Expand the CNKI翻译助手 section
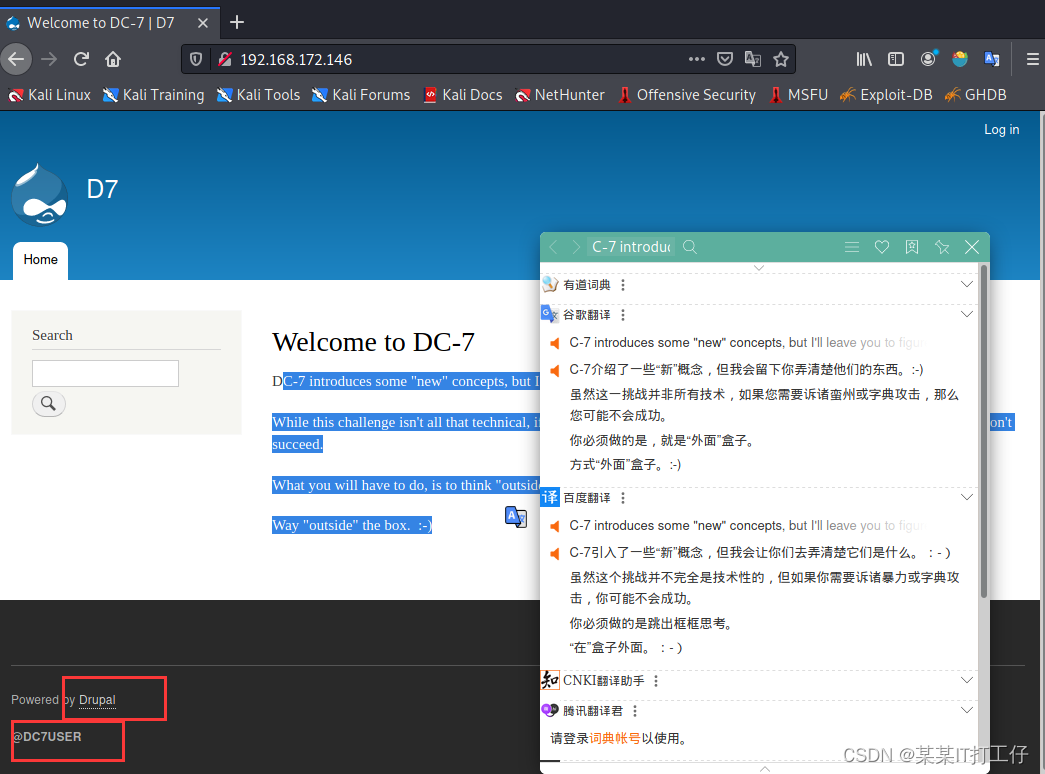 [966, 681]
